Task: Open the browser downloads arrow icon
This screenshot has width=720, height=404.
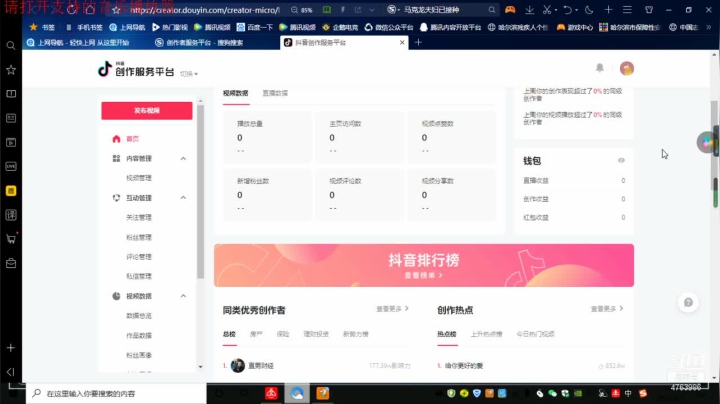Action: point(529,10)
